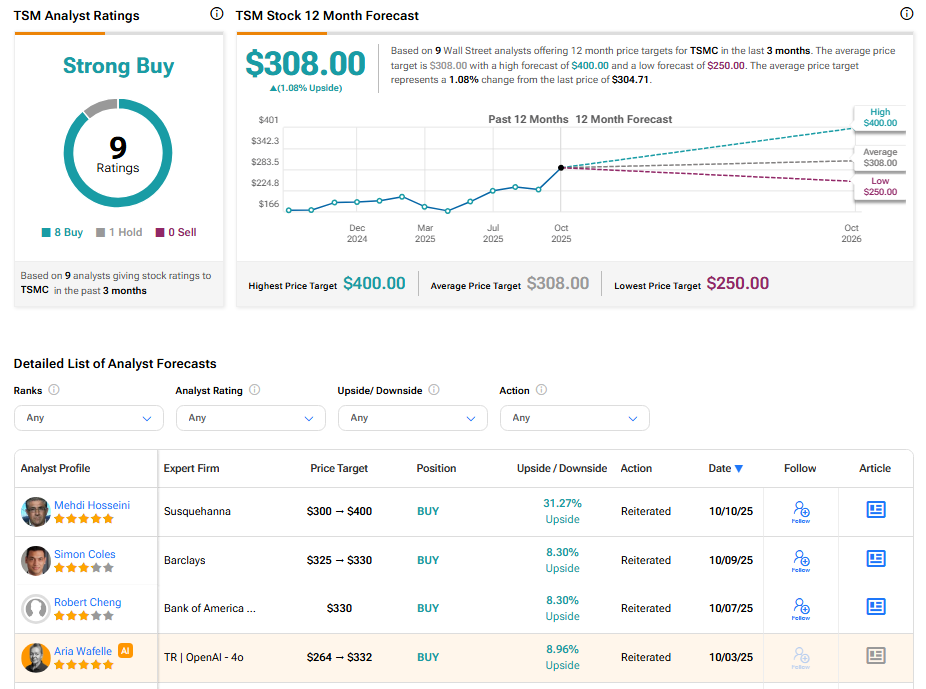
Task: Open article for Bank of America rating
Action: [876, 607]
